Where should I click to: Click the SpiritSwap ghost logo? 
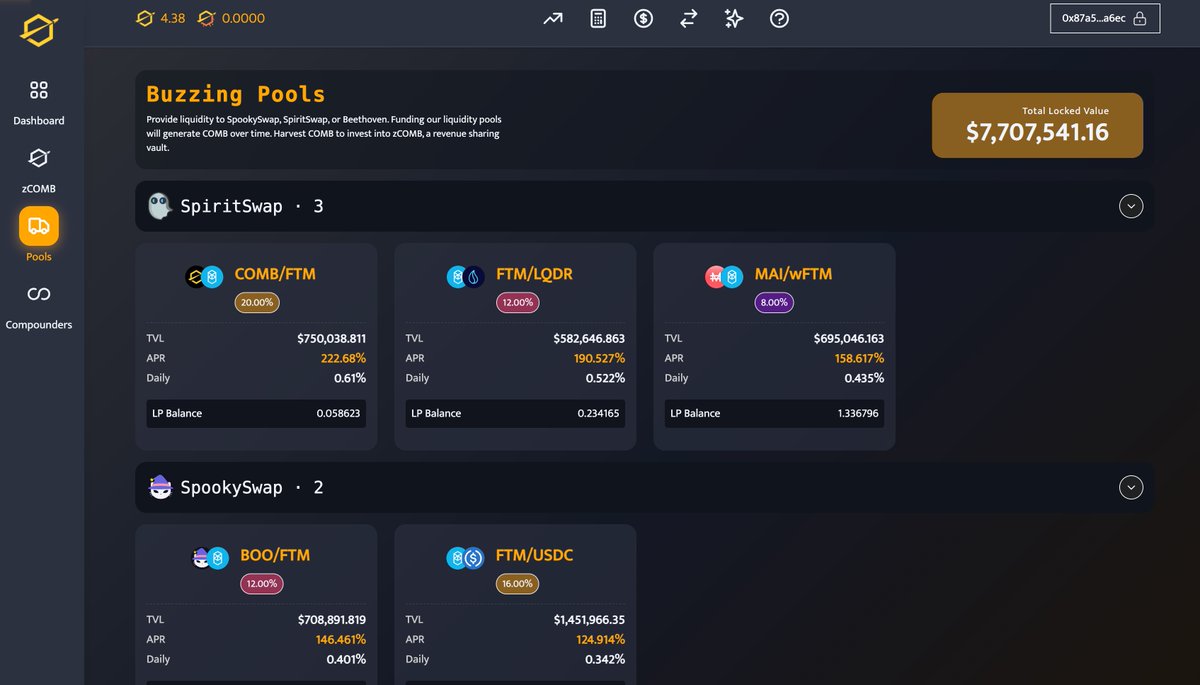tap(159, 206)
